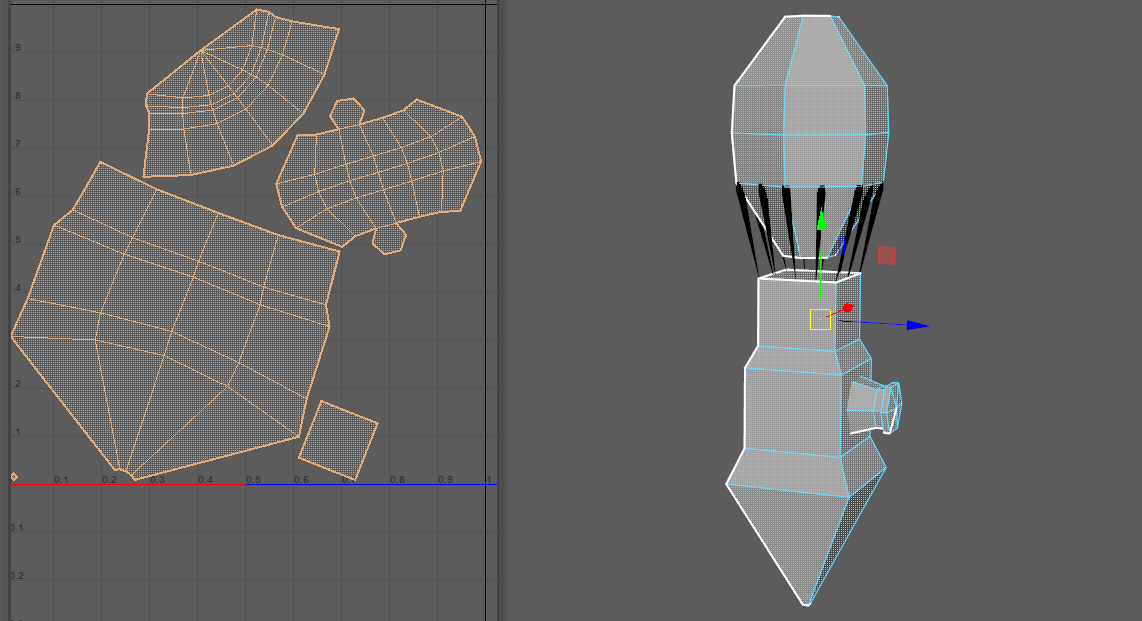Click the red translucent plane handle square
The image size is (1142, 621).
click(x=886, y=255)
